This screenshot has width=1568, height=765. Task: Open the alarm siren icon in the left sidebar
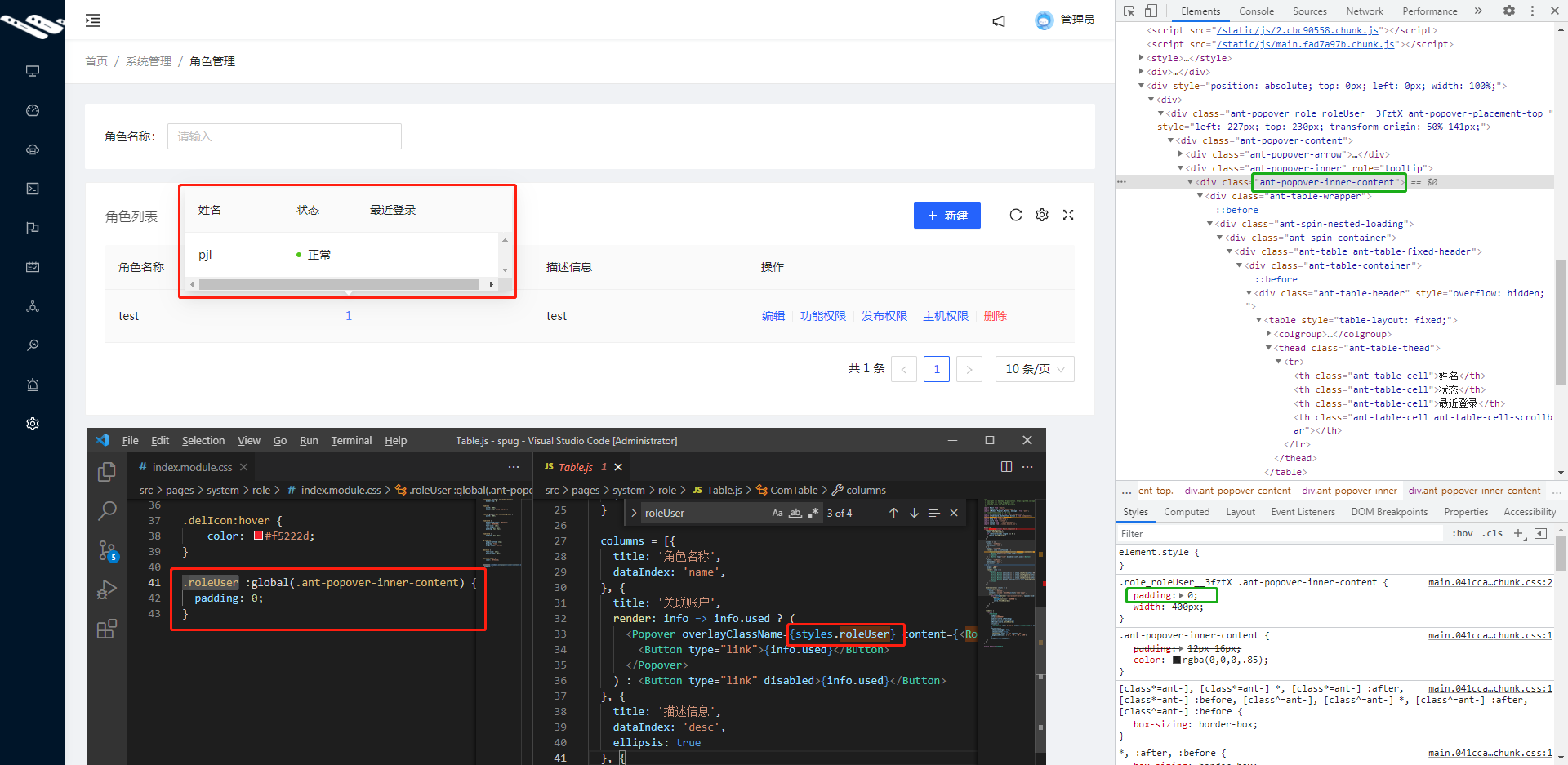click(x=33, y=385)
